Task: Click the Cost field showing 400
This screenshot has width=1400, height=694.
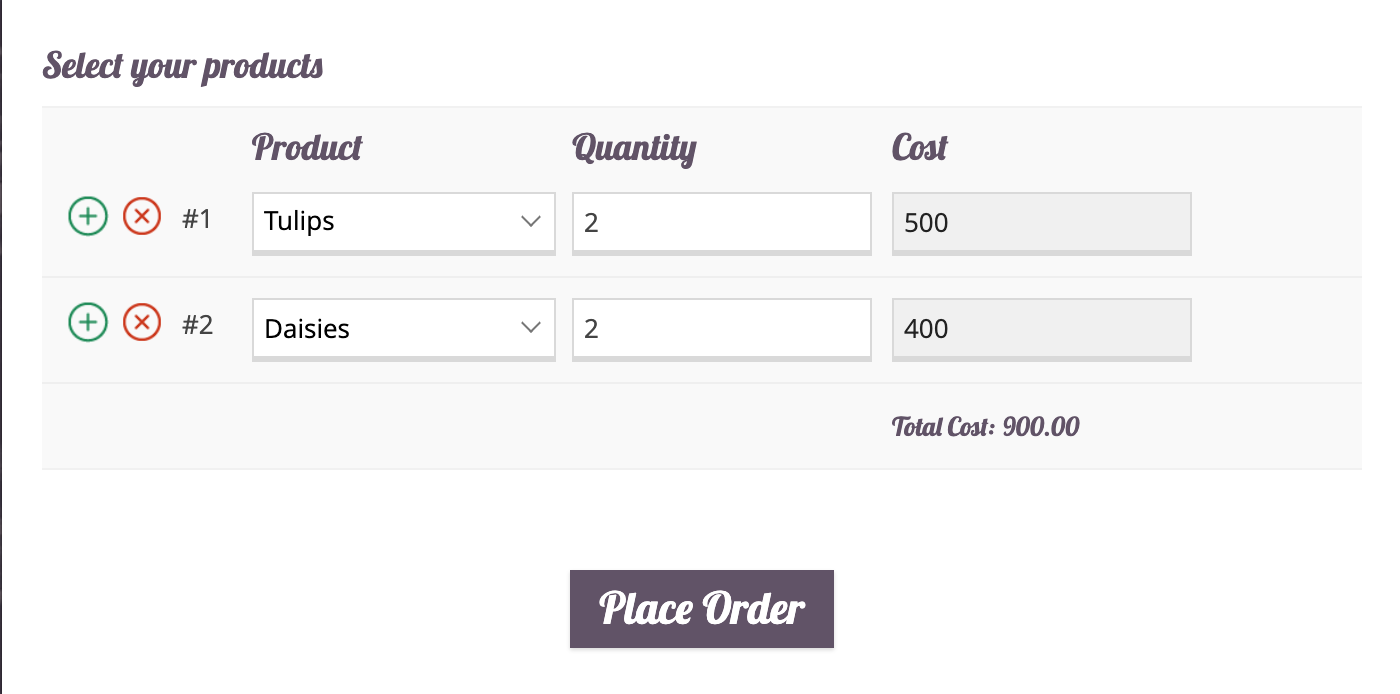Action: tap(1041, 328)
